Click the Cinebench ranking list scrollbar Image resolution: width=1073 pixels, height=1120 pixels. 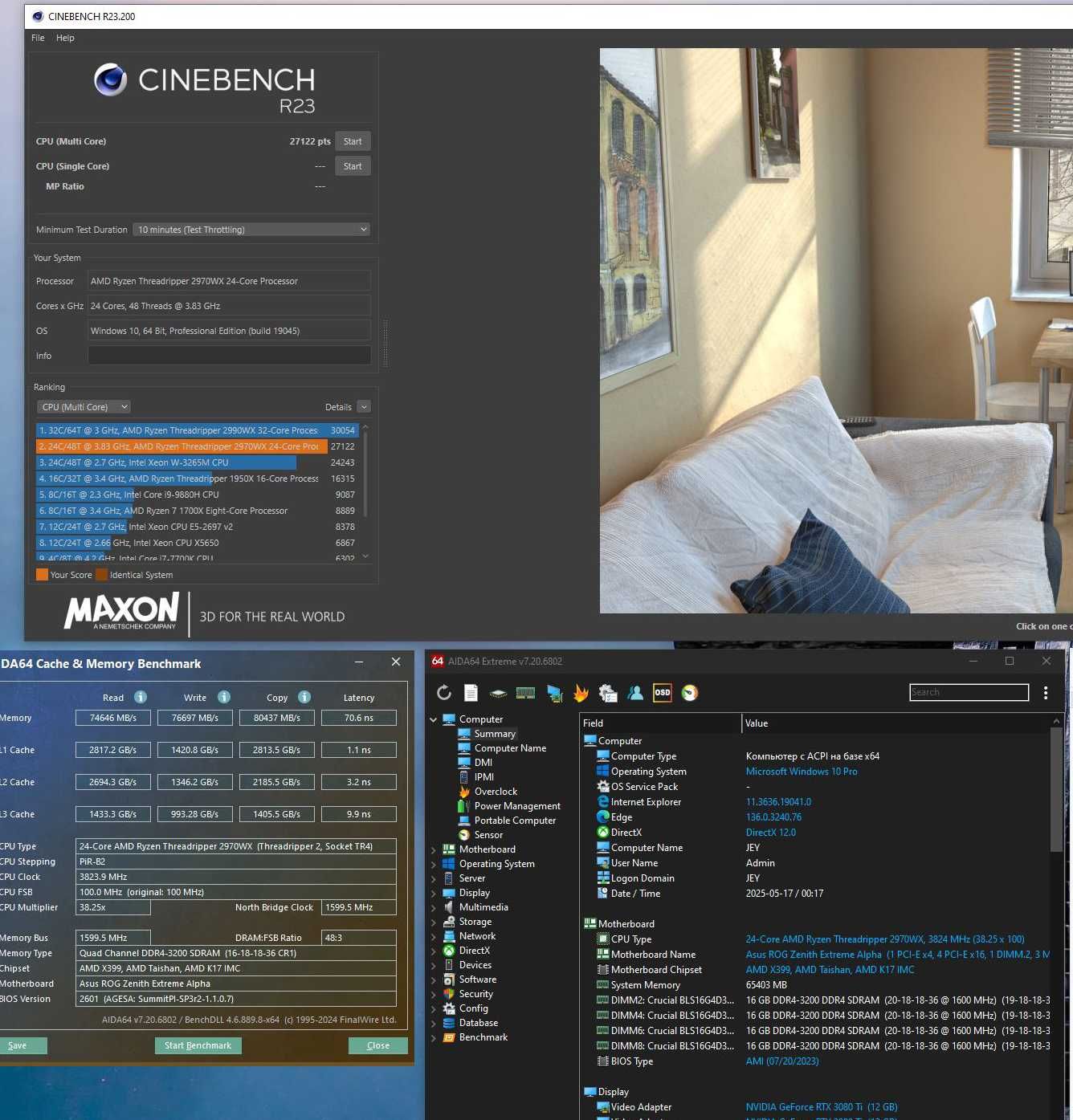365,474
